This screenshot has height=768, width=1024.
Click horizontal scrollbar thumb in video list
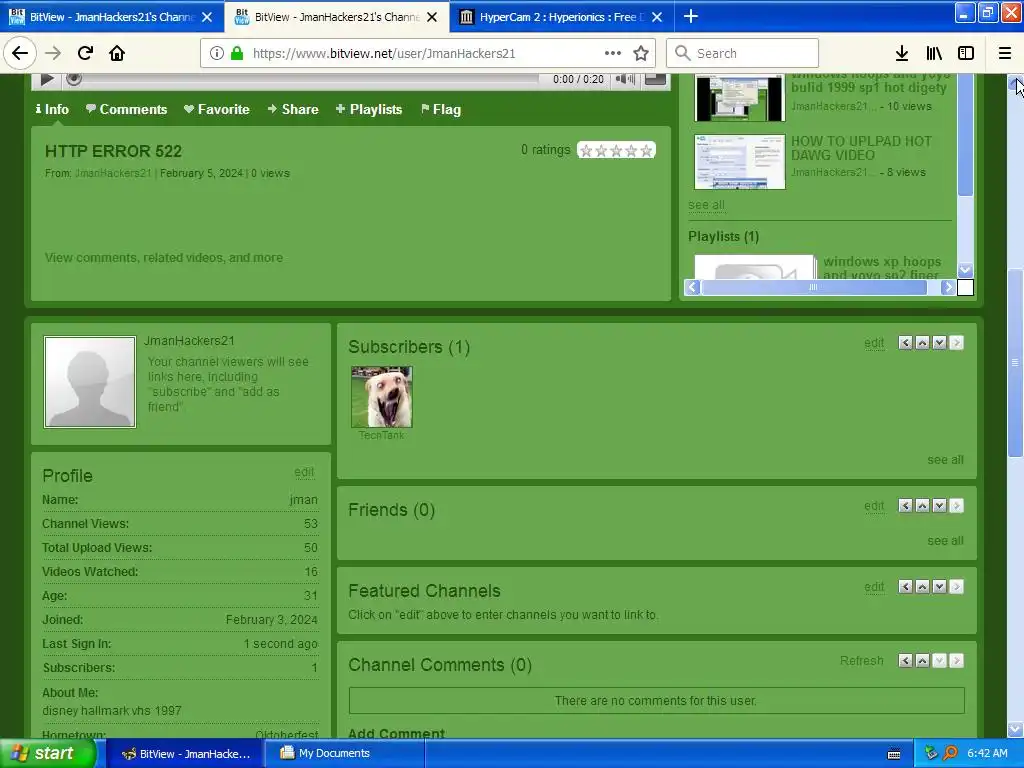coord(814,287)
